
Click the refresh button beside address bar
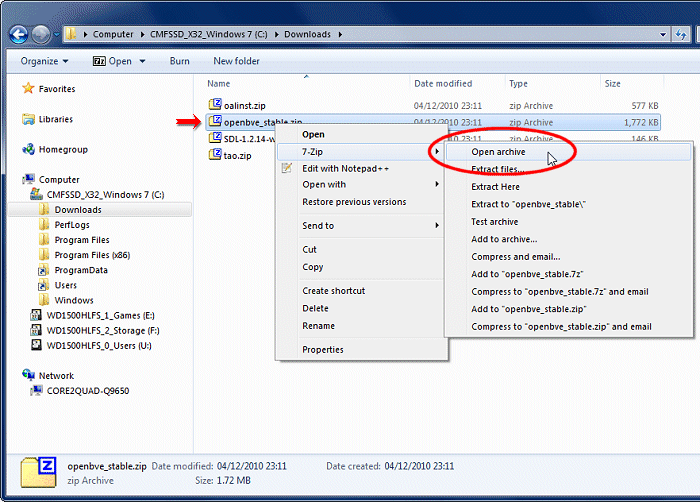pyautogui.click(x=681, y=34)
